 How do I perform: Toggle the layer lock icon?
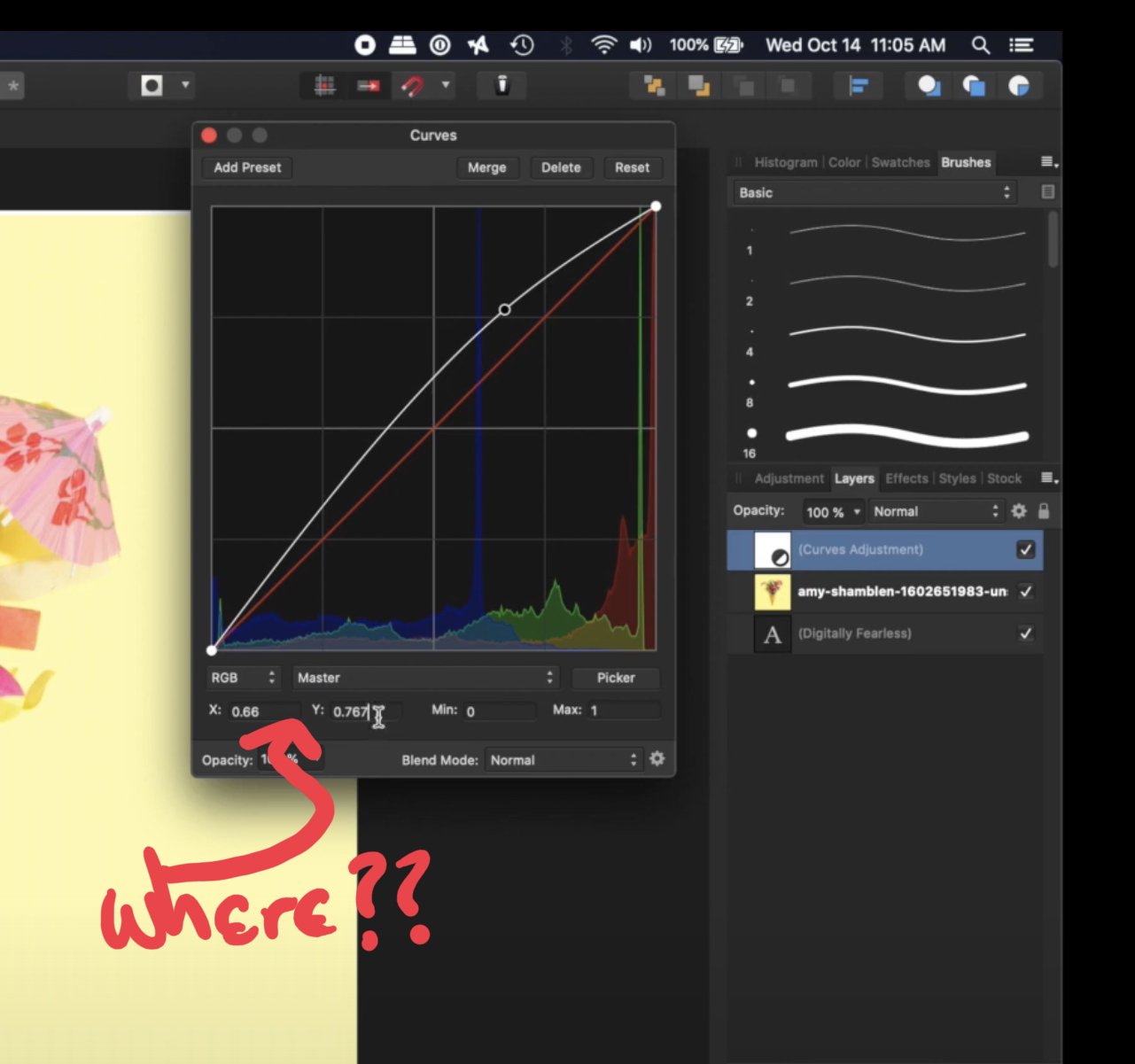[1044, 511]
